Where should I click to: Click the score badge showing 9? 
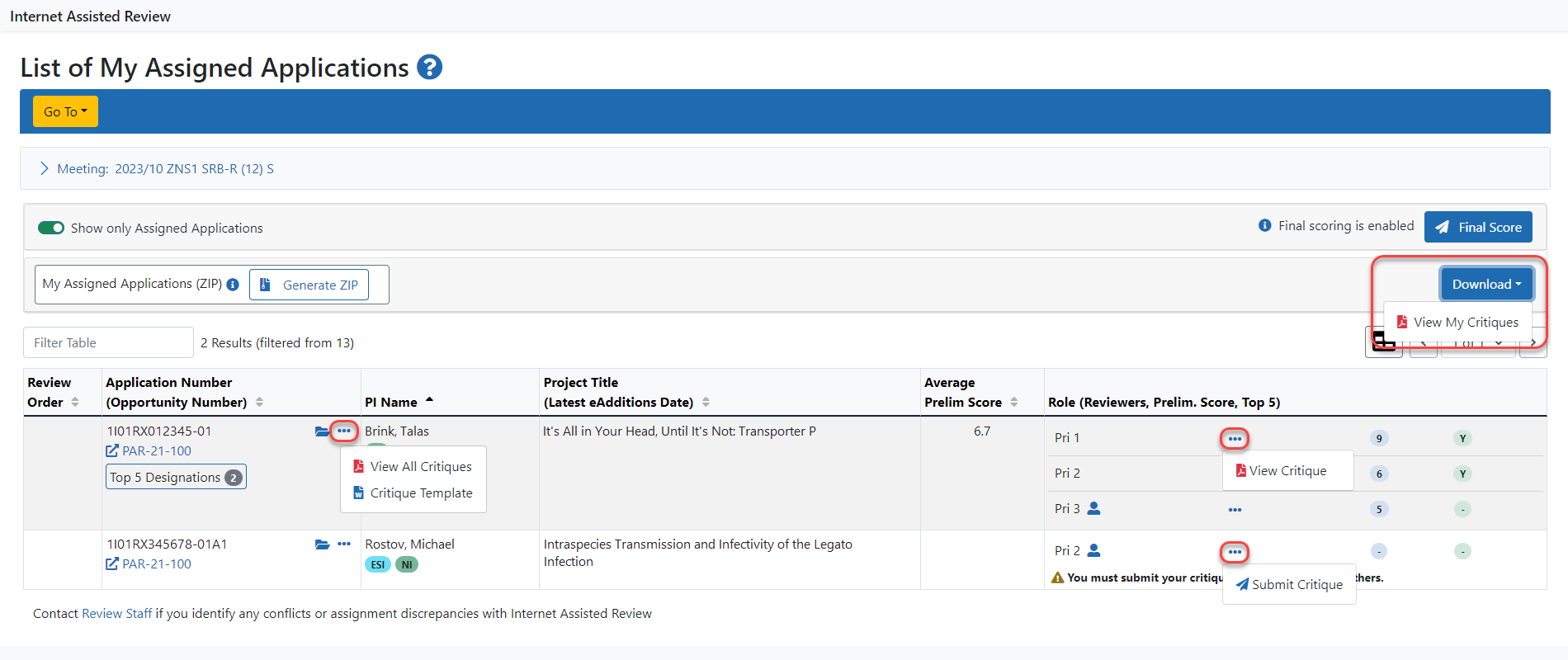pyautogui.click(x=1379, y=438)
